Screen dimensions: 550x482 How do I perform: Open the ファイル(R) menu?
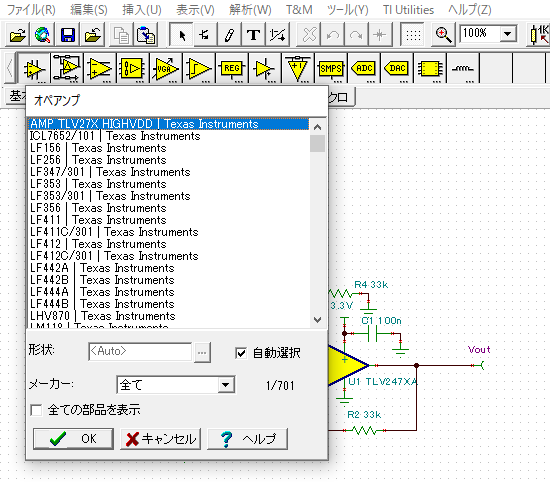[31, 10]
